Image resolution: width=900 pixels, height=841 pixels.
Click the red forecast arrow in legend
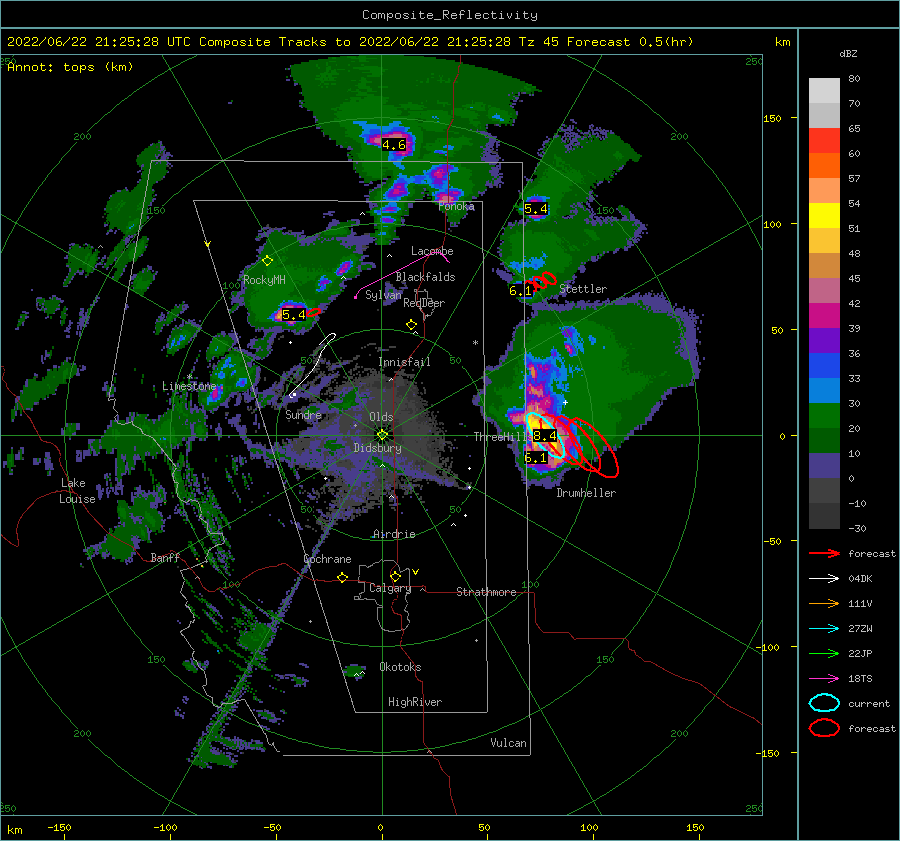pos(824,553)
